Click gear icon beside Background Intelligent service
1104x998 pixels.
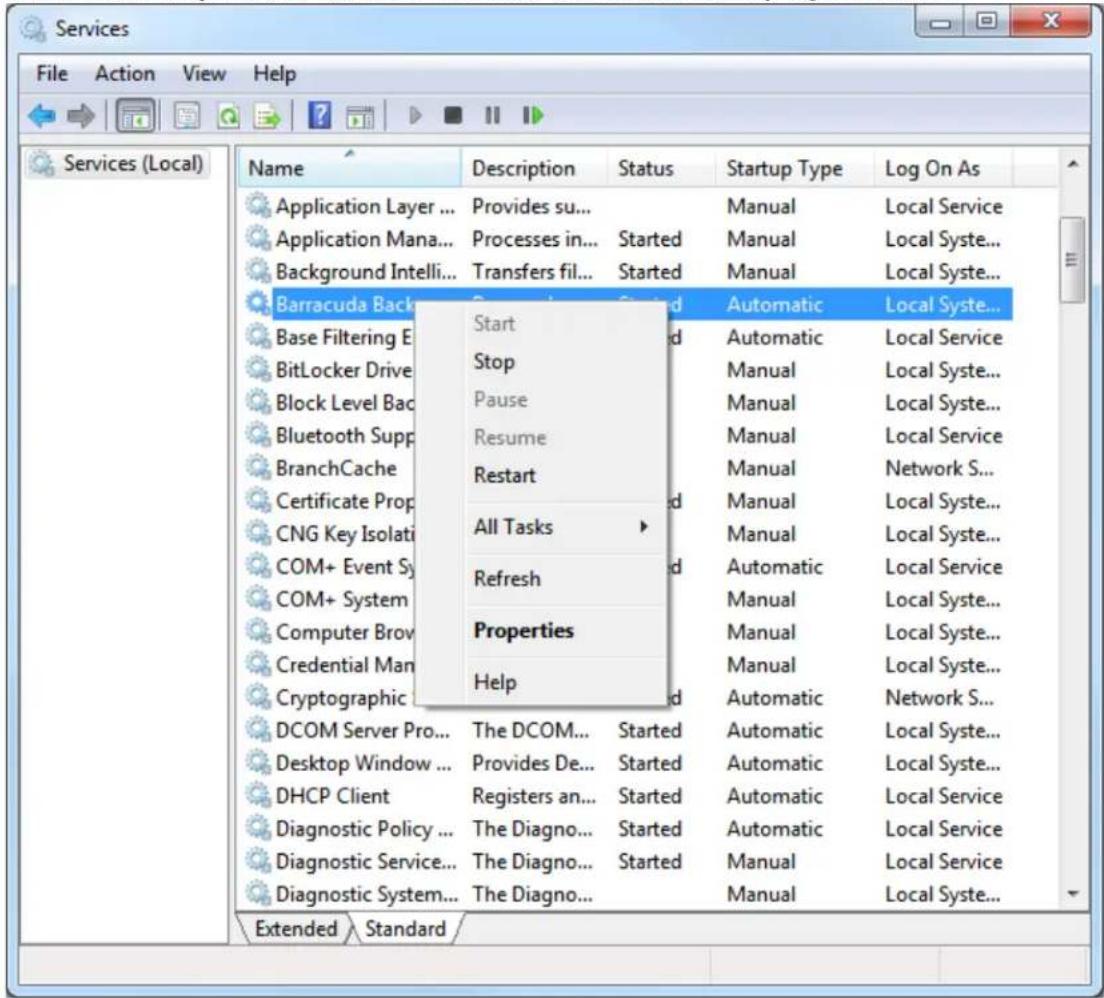coord(258,271)
